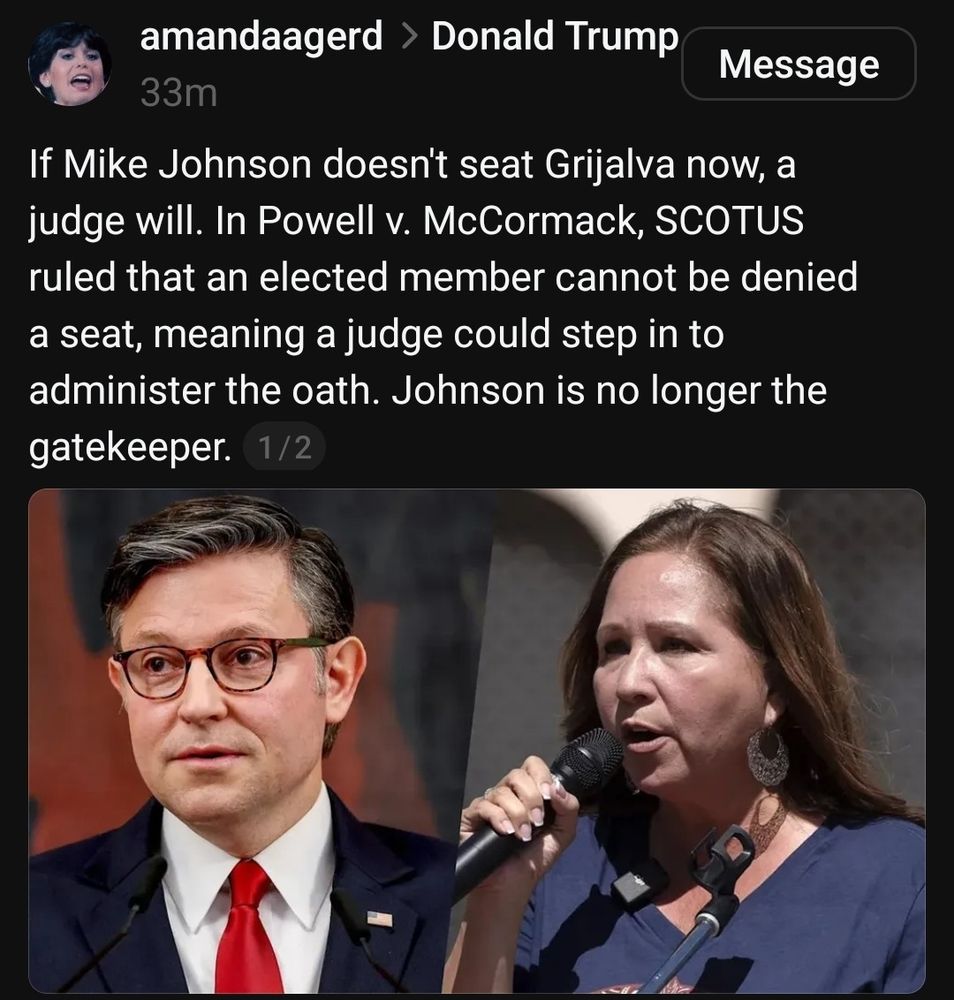Click the 33m post timestamp
The height and width of the screenshot is (1000, 954).
179,94
